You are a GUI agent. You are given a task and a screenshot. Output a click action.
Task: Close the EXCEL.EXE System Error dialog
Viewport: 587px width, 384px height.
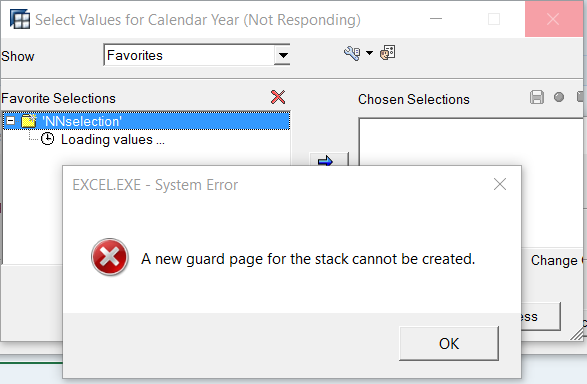pyautogui.click(x=500, y=184)
